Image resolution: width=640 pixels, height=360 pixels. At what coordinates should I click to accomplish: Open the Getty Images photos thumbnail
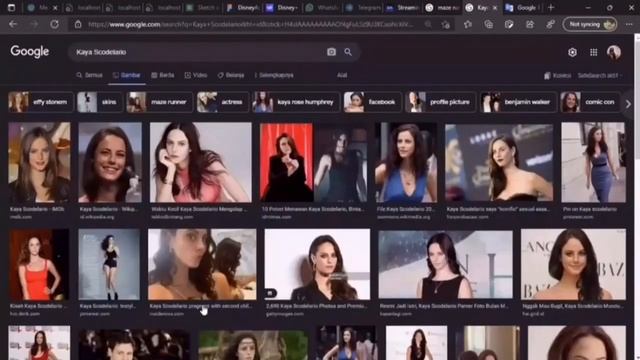coord(317,264)
